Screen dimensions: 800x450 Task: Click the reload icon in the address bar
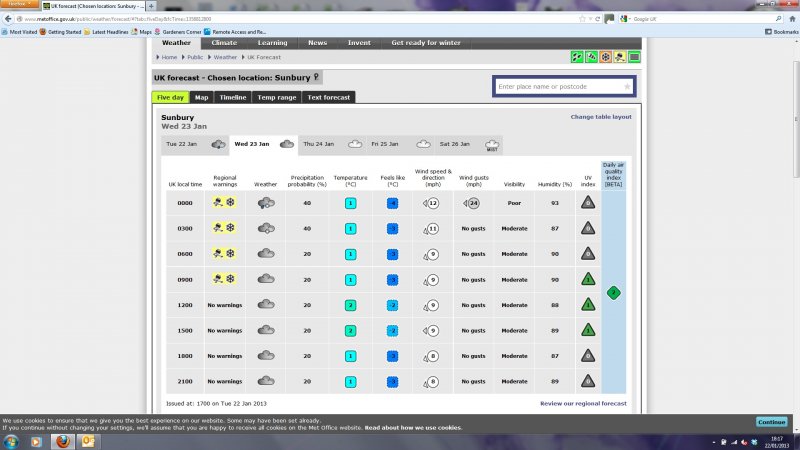coord(597,19)
